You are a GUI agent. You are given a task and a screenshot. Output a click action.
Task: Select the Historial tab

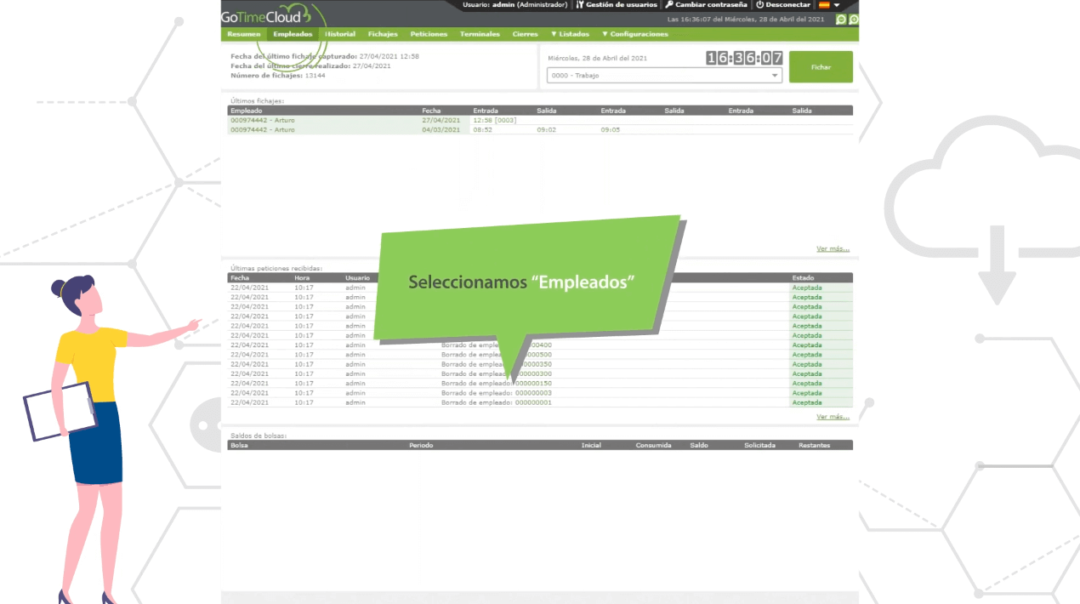pos(340,33)
